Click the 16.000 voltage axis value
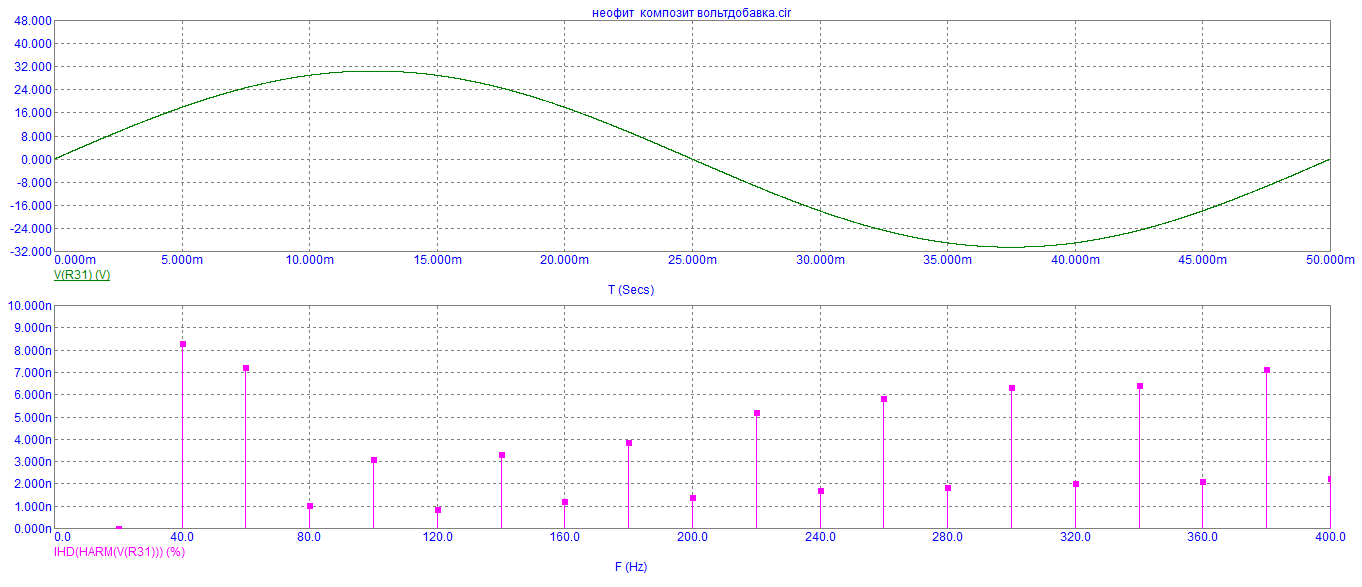1362x587 pixels. (34, 113)
